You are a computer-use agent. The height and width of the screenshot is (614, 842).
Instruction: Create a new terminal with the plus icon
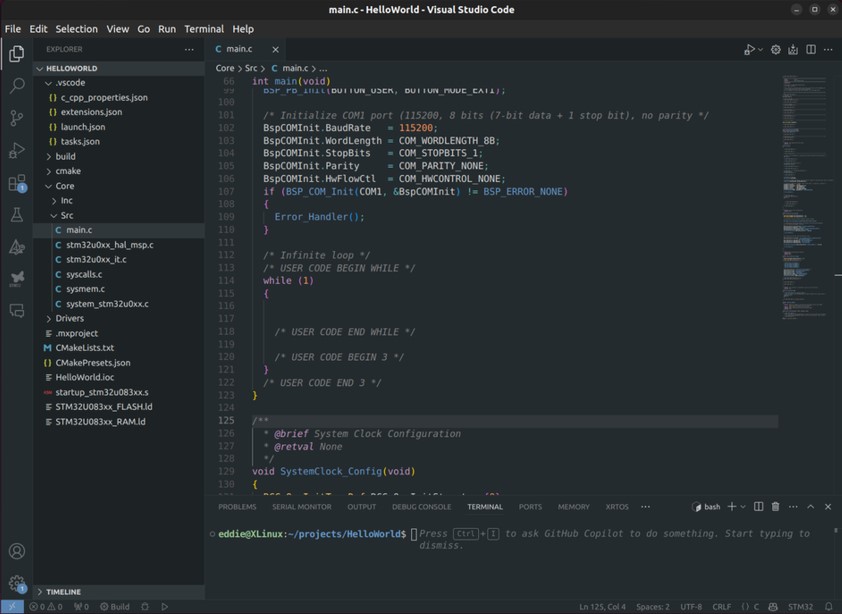[732, 507]
